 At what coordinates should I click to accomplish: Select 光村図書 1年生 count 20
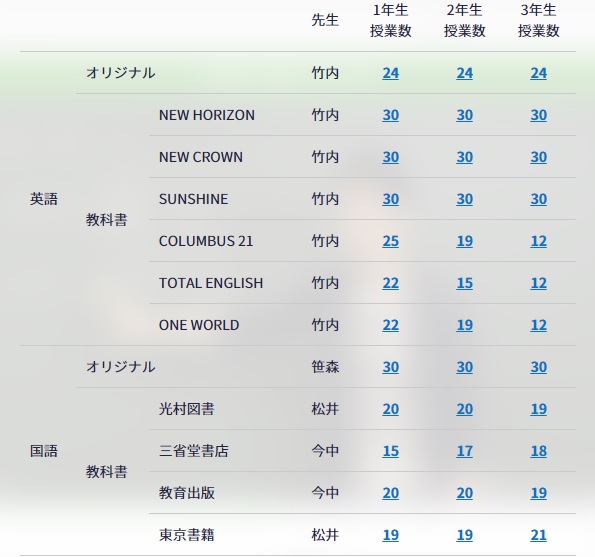pyautogui.click(x=390, y=409)
